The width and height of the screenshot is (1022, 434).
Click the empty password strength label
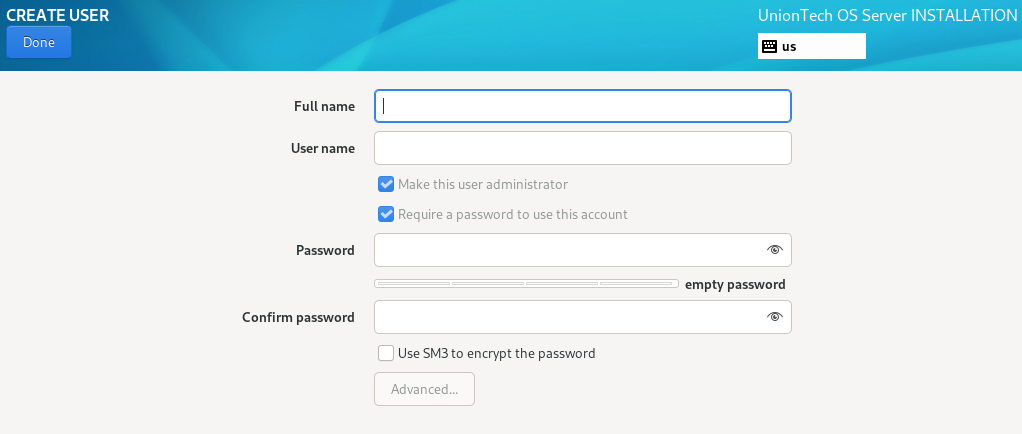[735, 284]
